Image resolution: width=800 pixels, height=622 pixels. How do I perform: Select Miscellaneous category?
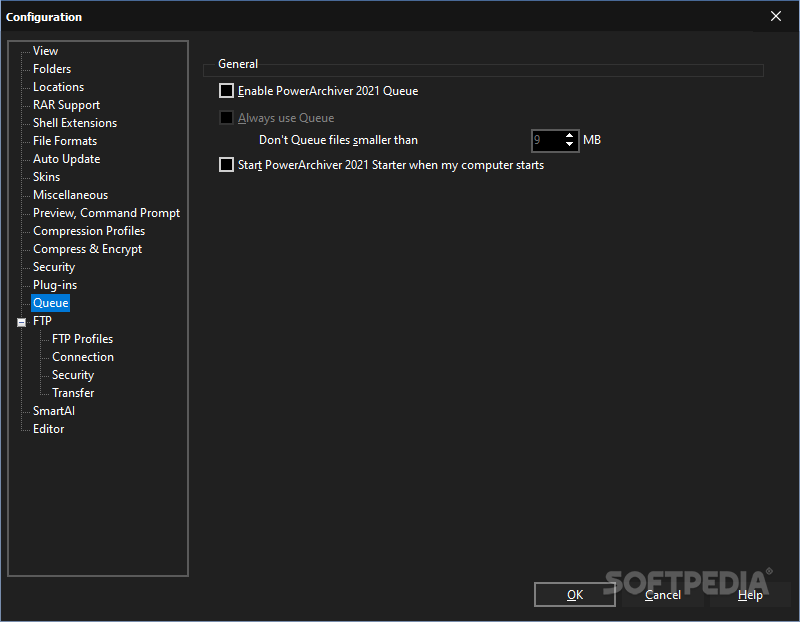tap(70, 195)
